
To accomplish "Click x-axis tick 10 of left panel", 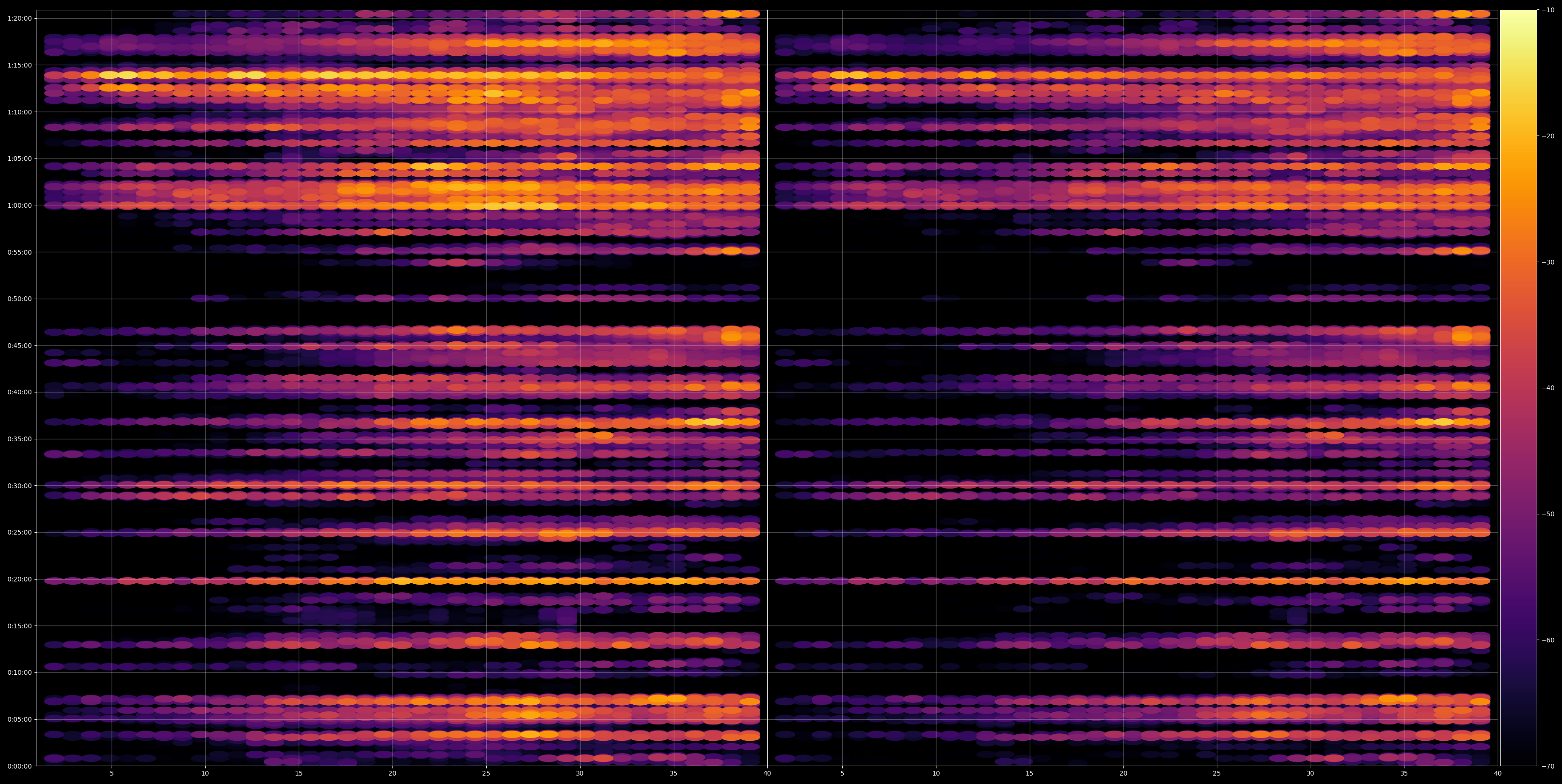I will click(205, 773).
